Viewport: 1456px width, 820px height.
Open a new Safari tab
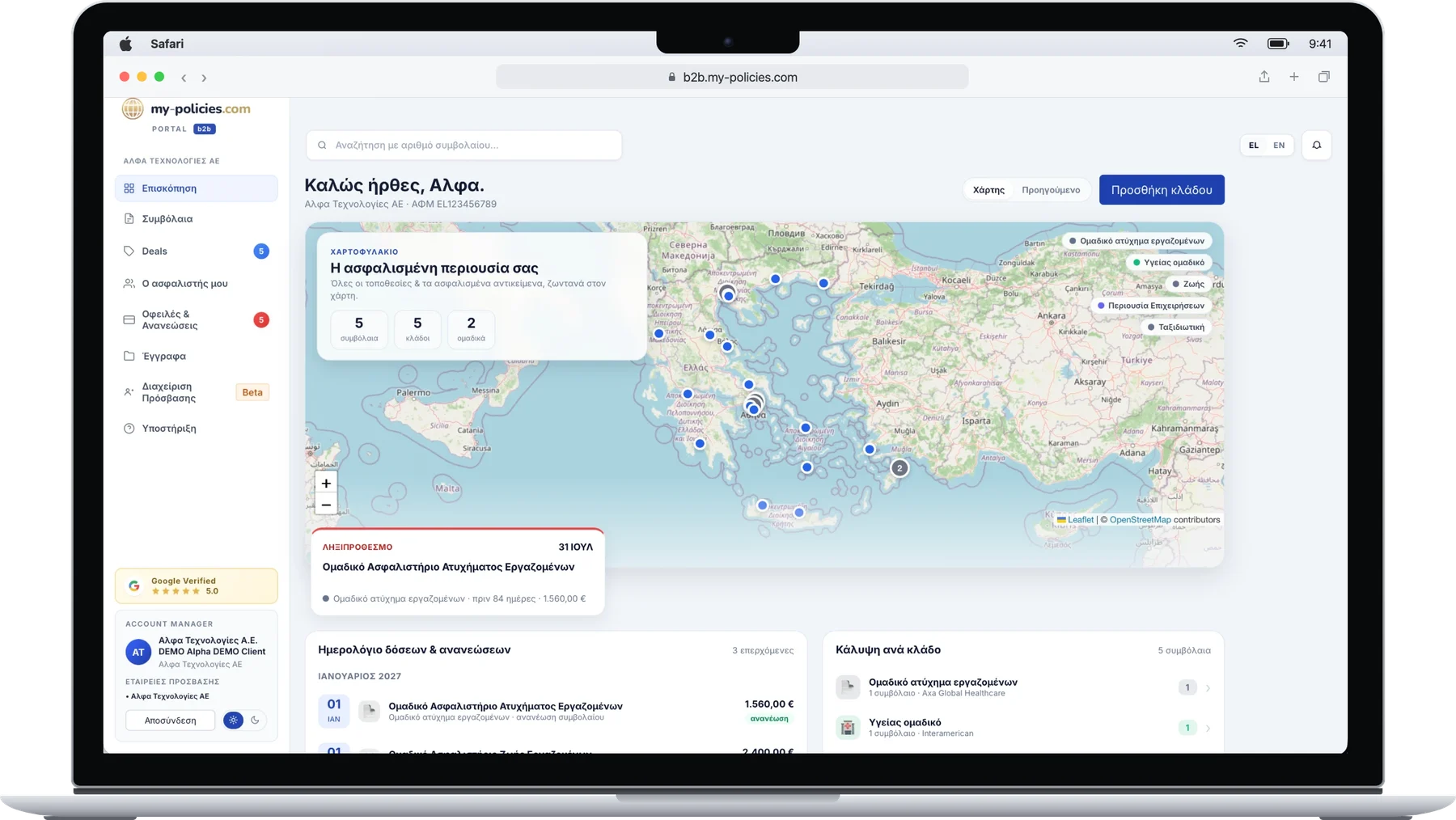[1294, 77]
